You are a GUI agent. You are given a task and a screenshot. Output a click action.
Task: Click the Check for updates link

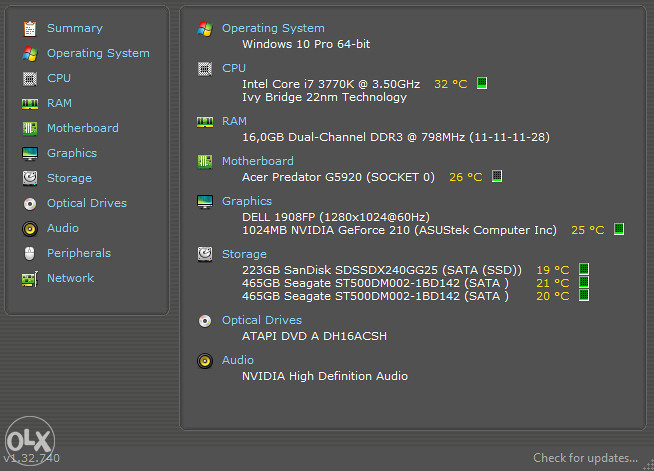point(585,458)
